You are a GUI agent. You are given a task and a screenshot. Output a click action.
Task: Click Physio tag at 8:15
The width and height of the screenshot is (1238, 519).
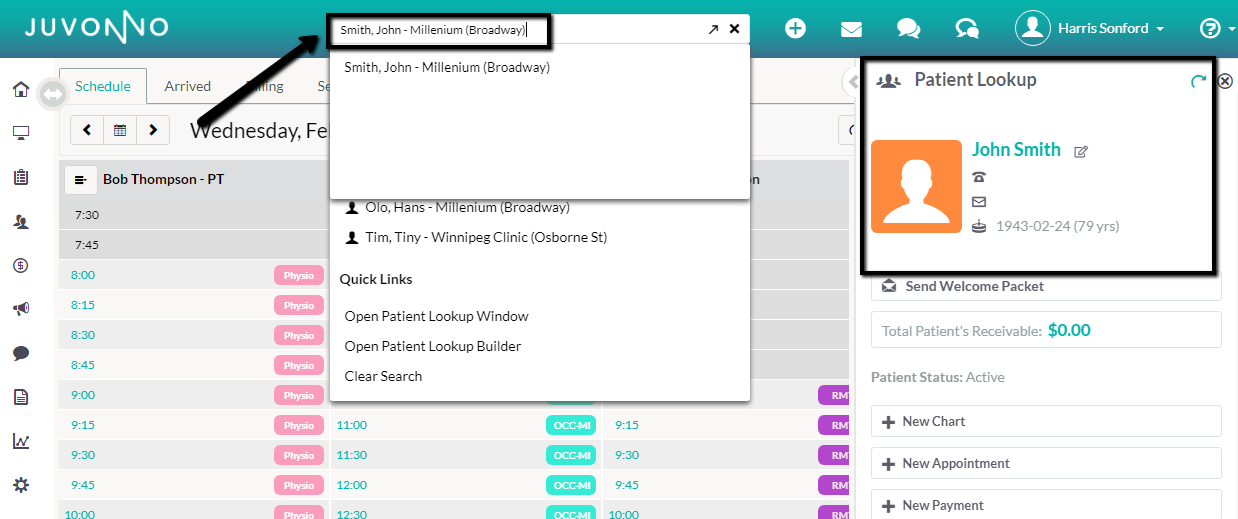(299, 305)
